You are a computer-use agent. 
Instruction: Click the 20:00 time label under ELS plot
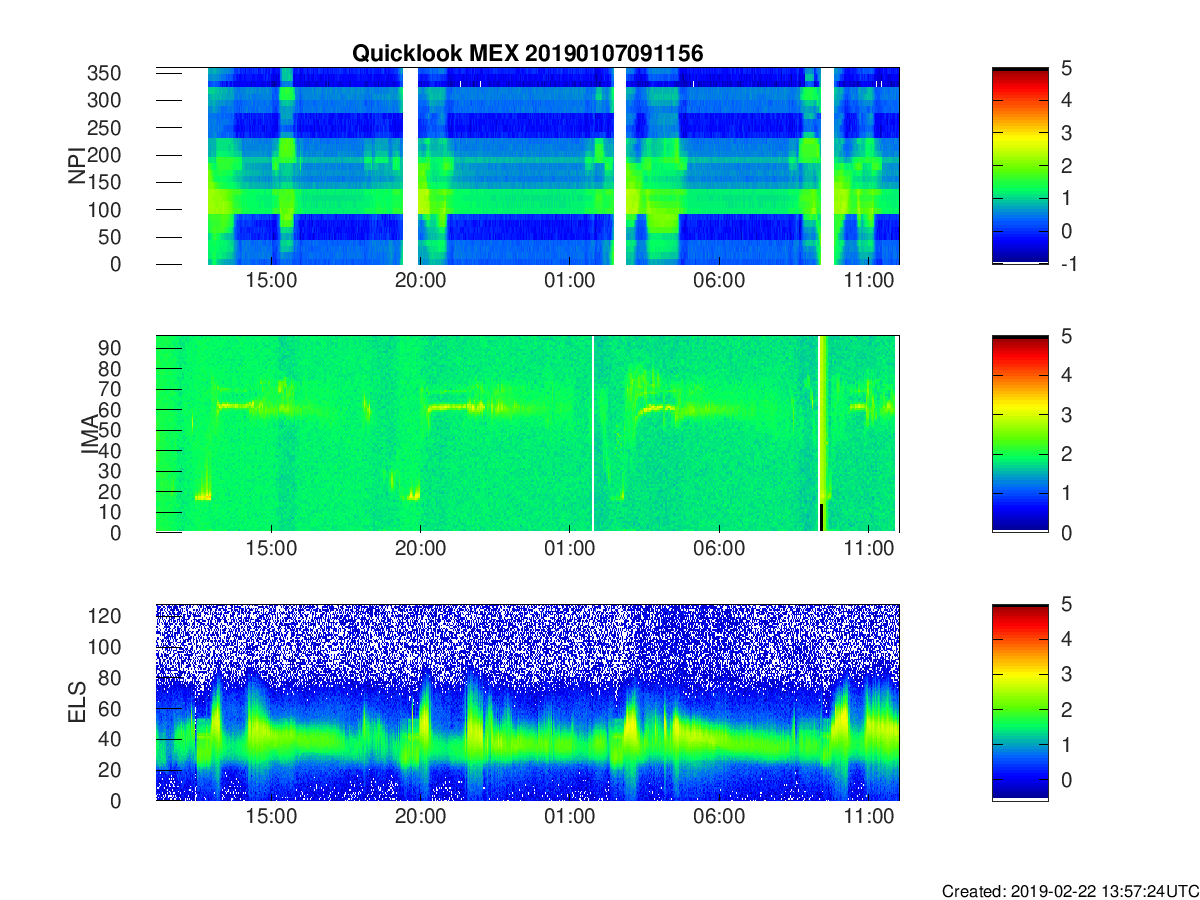click(421, 818)
